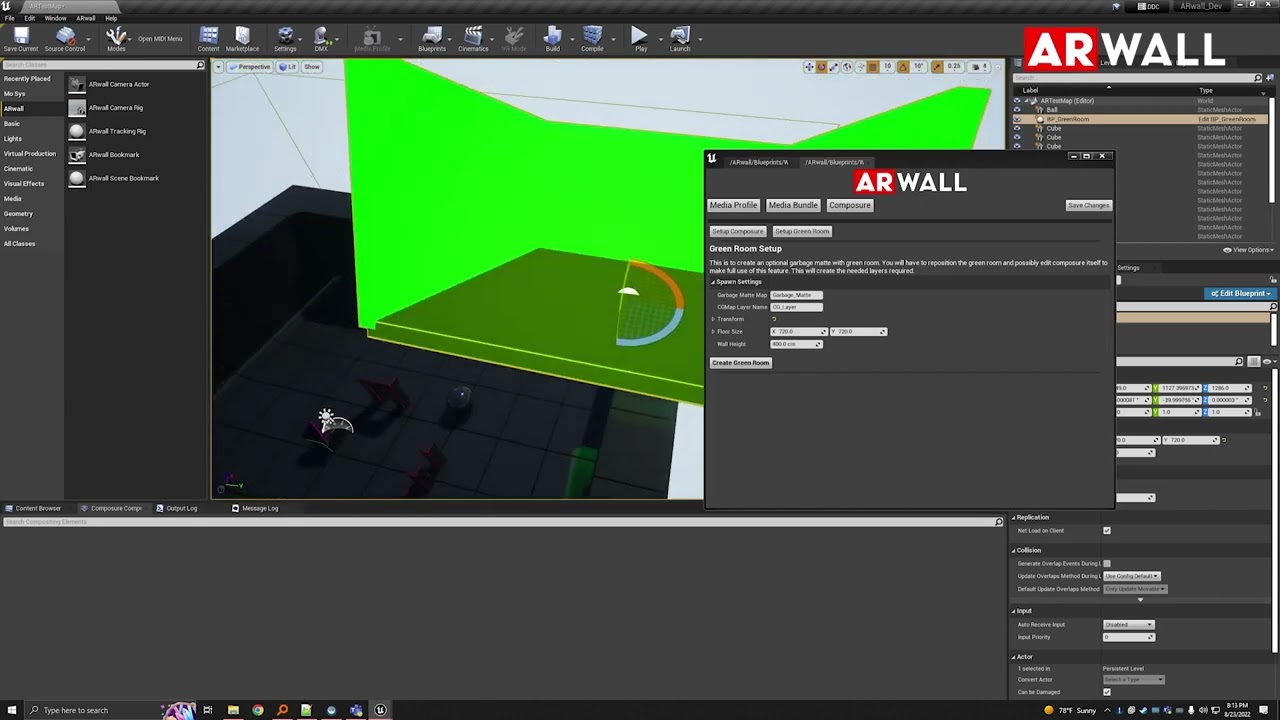Toggle Generate Overlap Events checkbox
The height and width of the screenshot is (720, 1280).
[x=1107, y=564]
